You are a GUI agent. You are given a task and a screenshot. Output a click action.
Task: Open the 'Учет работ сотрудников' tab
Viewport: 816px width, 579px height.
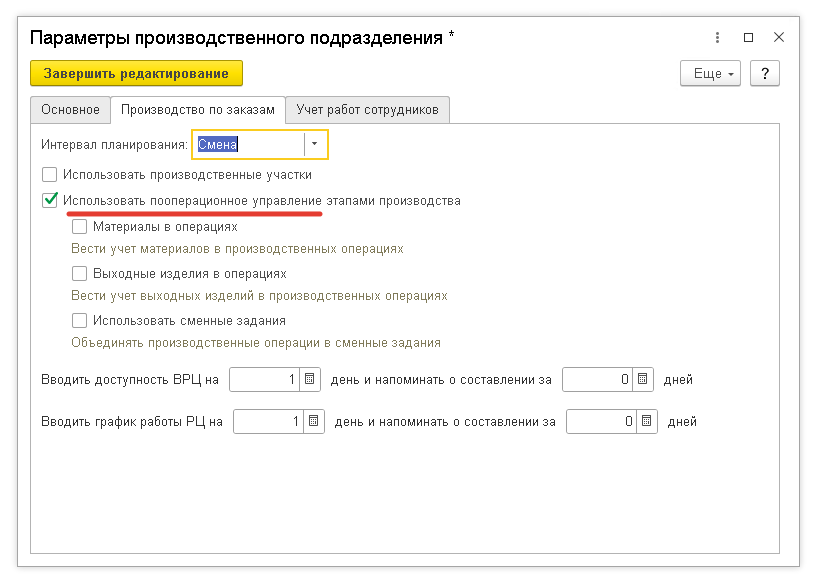(x=367, y=110)
